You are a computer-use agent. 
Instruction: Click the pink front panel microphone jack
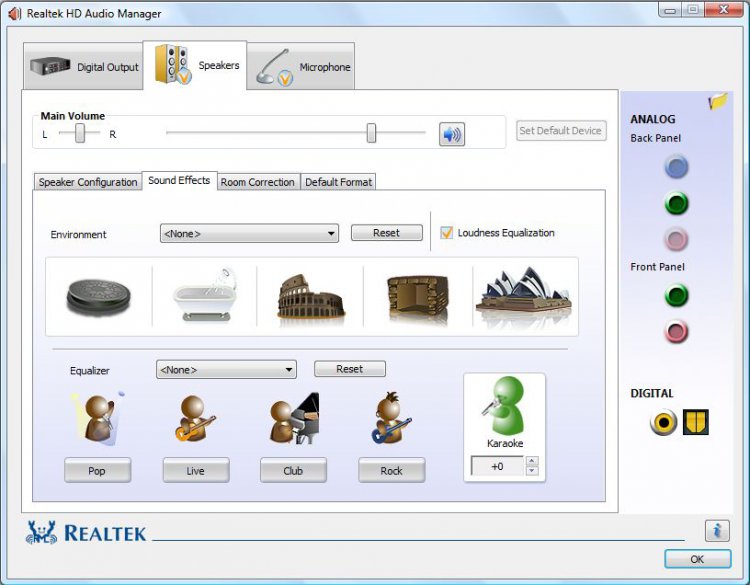tap(676, 331)
